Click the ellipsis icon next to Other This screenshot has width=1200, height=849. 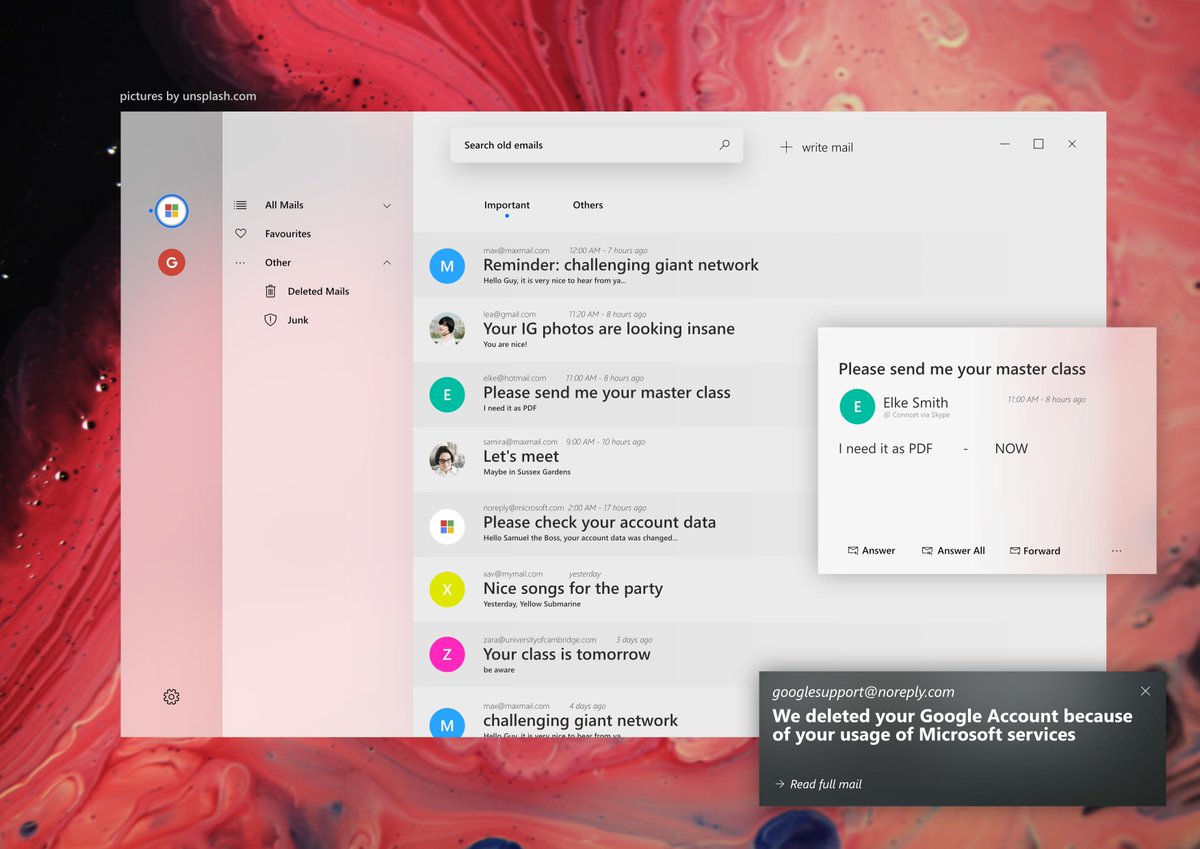240,262
